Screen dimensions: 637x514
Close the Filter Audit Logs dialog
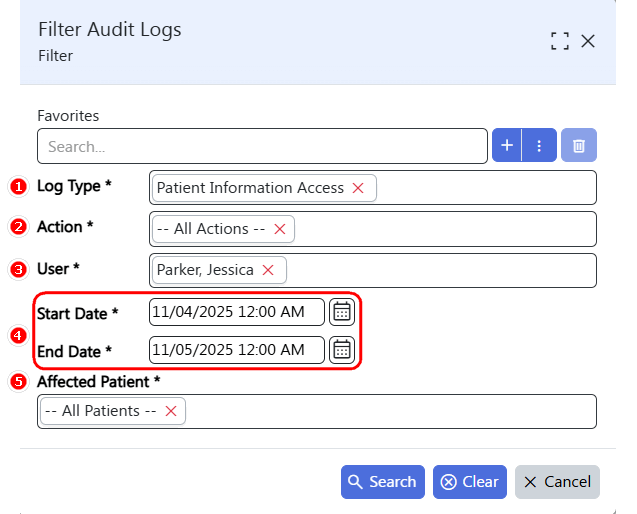pos(588,41)
